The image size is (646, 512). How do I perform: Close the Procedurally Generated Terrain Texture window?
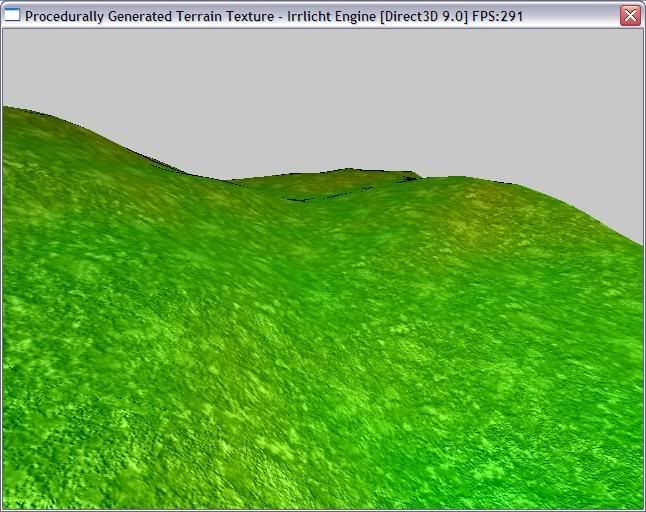click(629, 15)
